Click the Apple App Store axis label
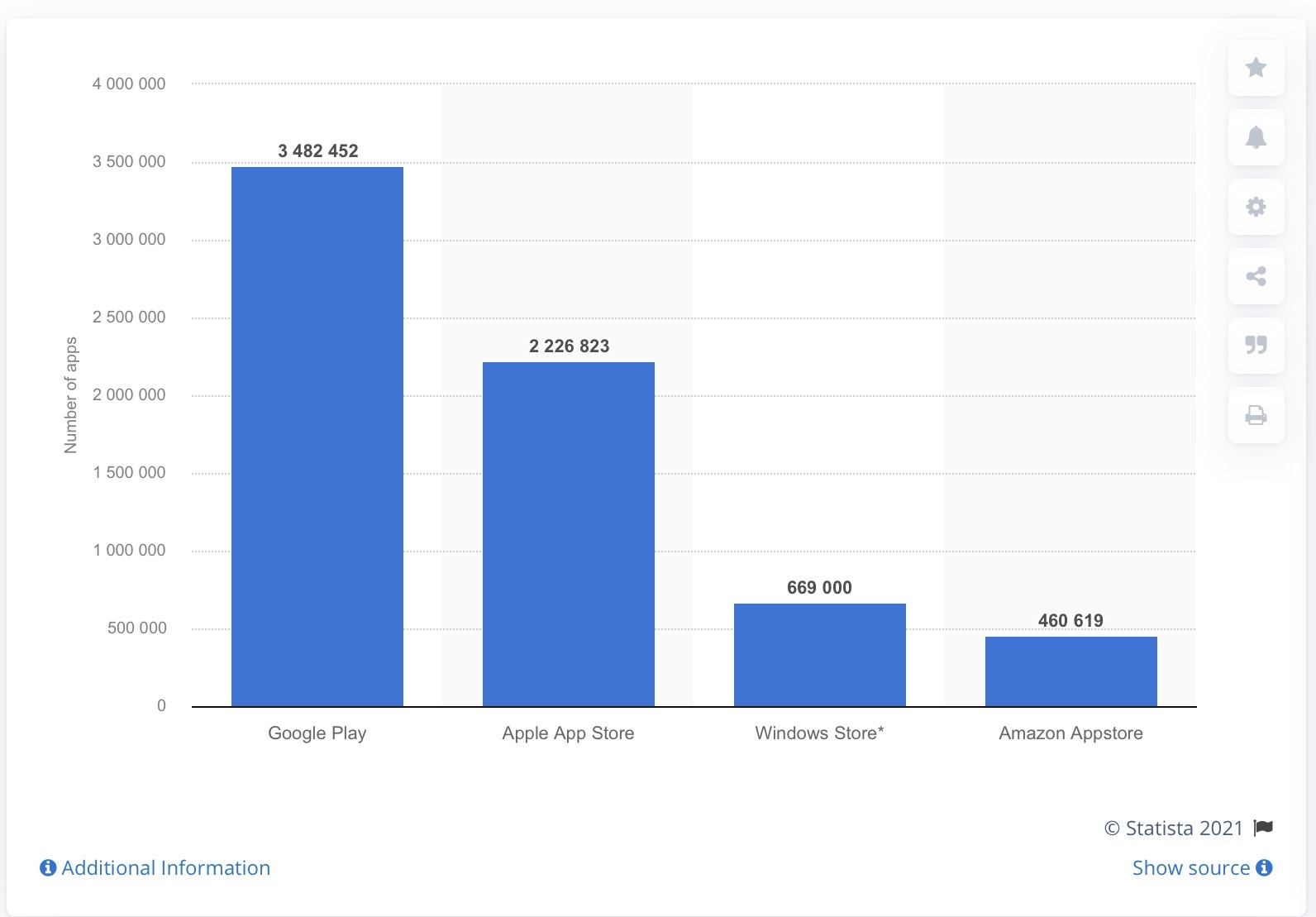Viewport: 1316px width, 917px height. coord(569,733)
